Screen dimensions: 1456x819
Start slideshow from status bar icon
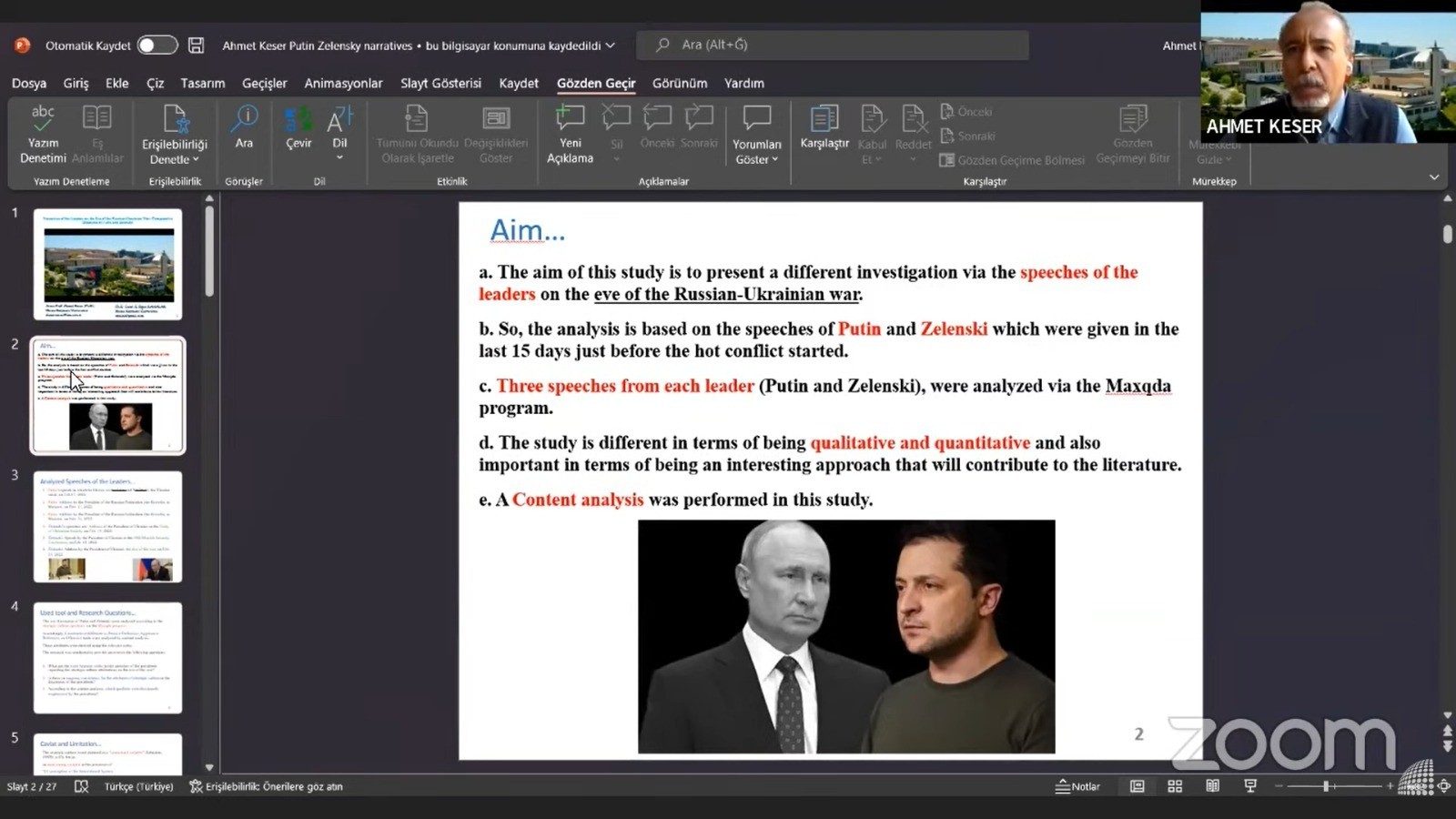pyautogui.click(x=1250, y=786)
